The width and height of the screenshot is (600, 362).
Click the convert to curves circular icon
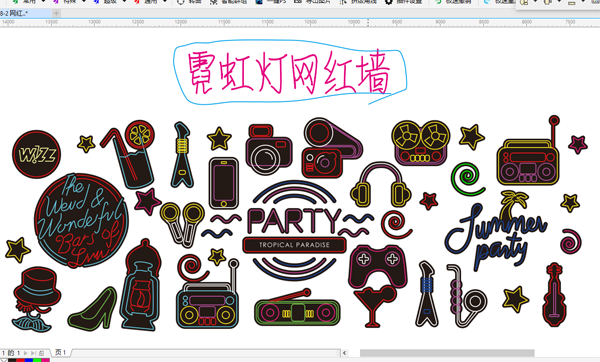point(181,2)
